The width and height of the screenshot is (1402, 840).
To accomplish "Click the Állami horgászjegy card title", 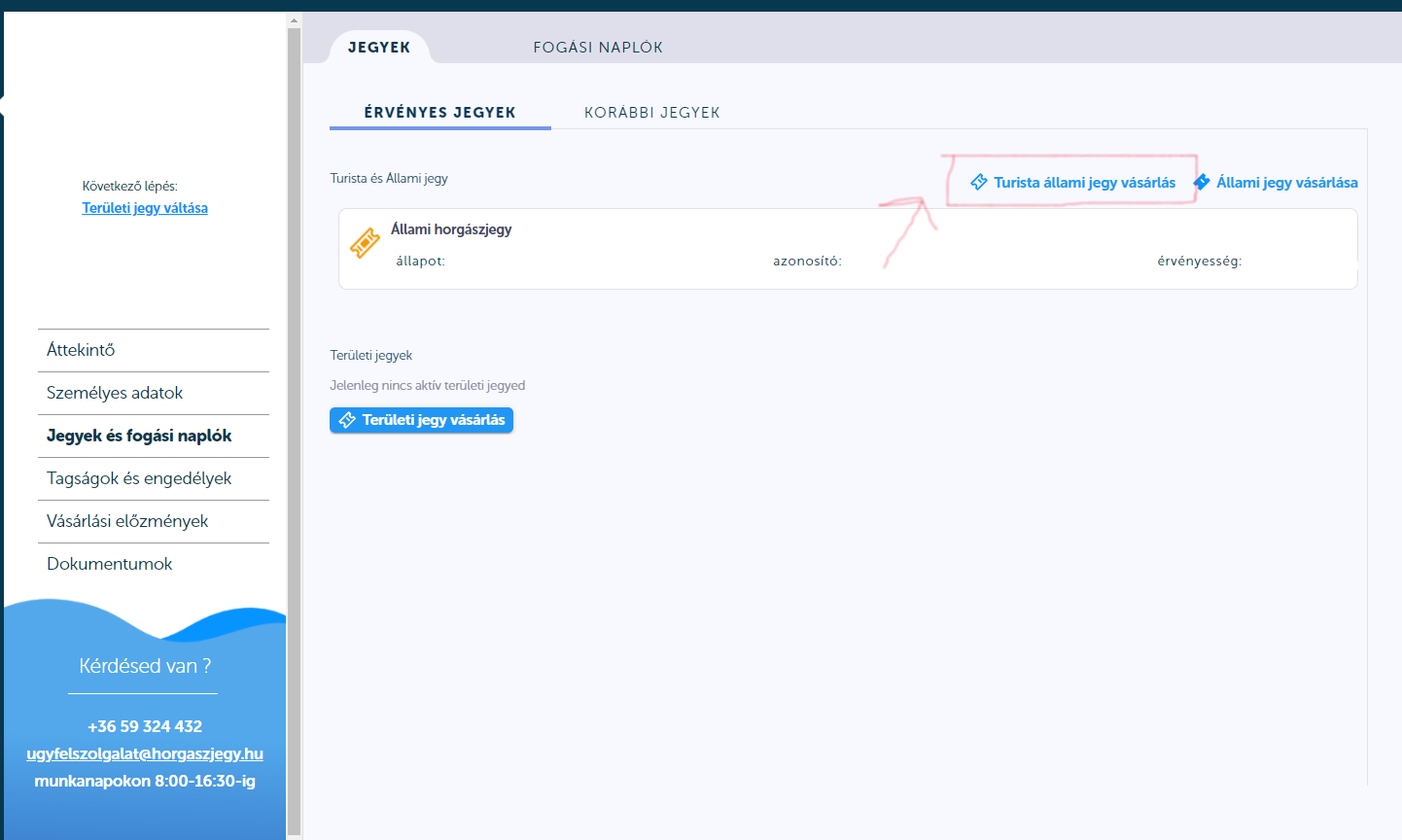I will 451,229.
